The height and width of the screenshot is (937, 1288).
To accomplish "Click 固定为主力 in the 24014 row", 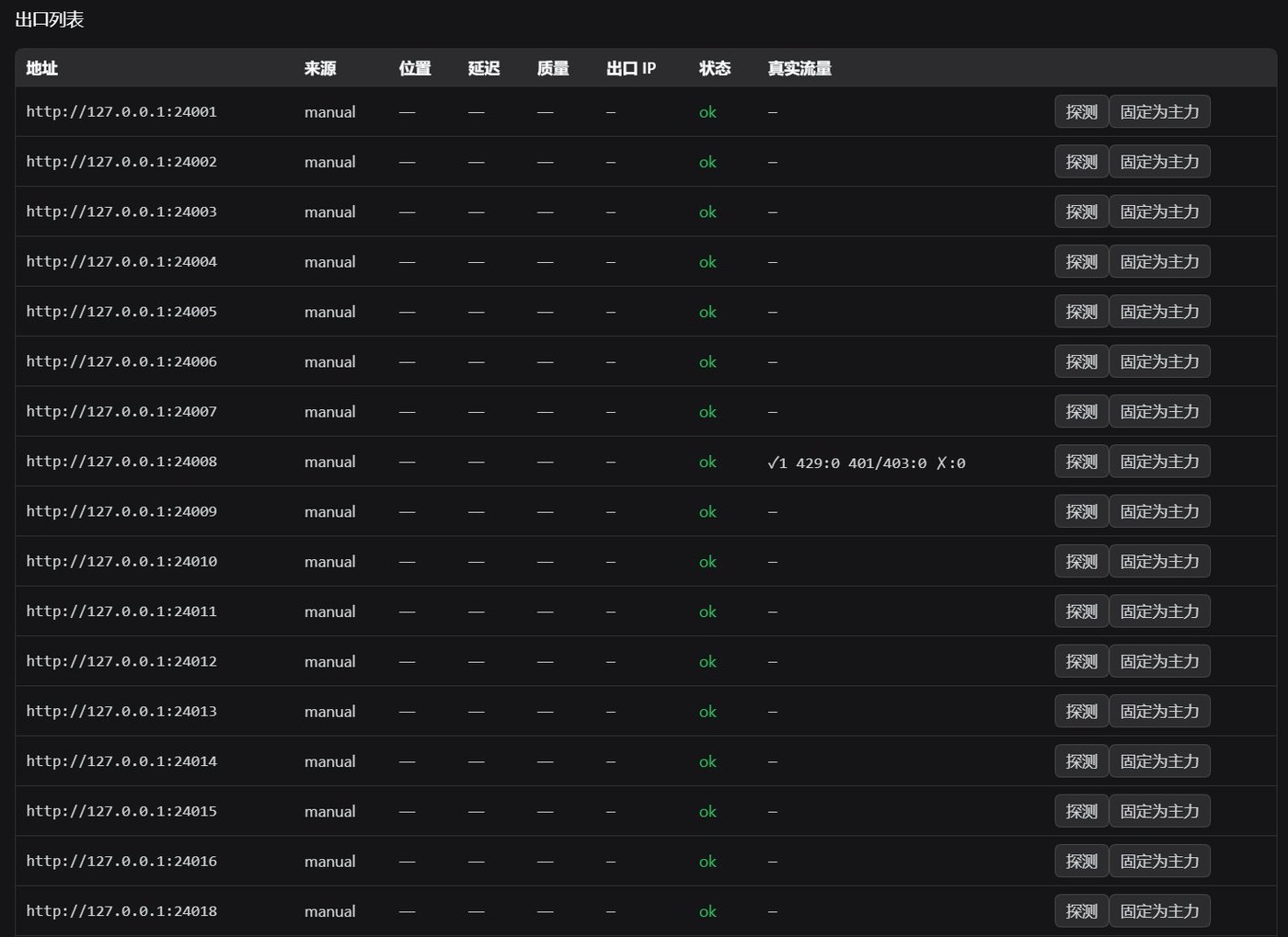I will [1159, 761].
